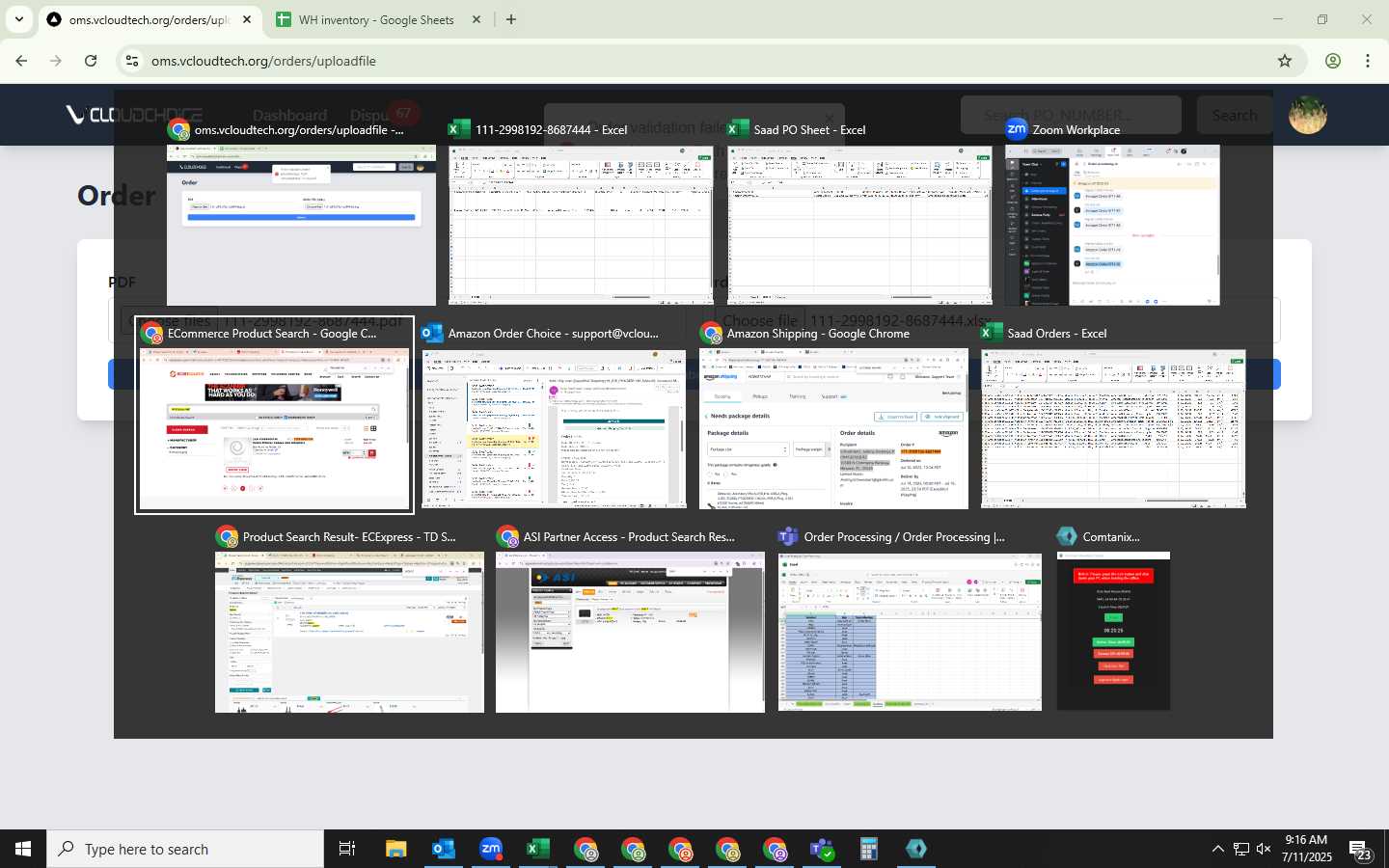Open the notification center with 23 notifications

pyautogui.click(x=1361, y=849)
